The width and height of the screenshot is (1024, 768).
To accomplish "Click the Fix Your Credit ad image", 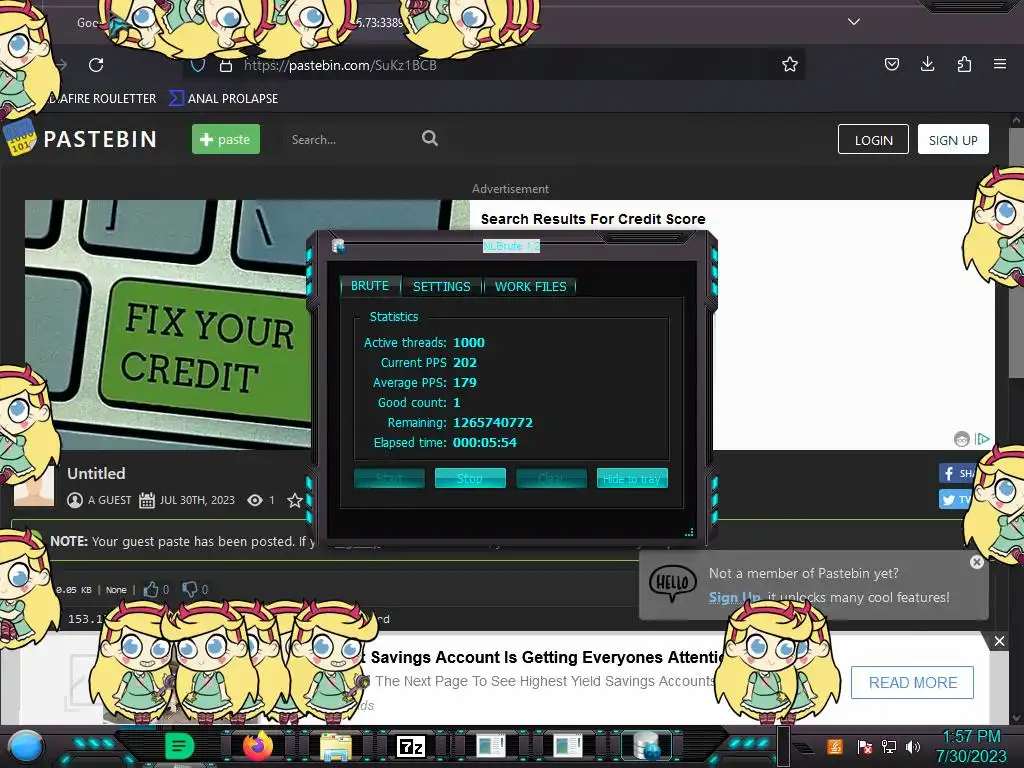I will [168, 325].
